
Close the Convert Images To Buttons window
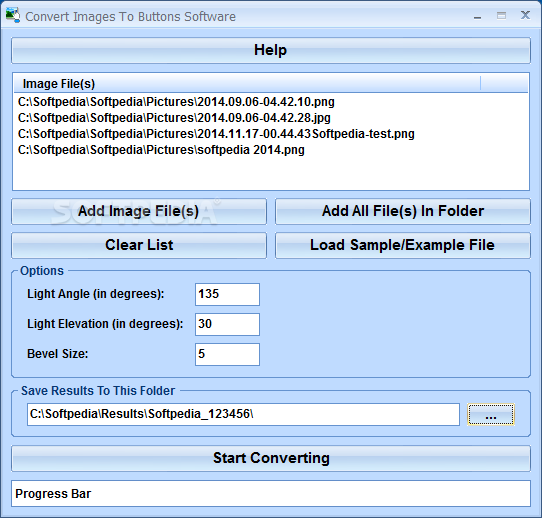[x=525, y=15]
